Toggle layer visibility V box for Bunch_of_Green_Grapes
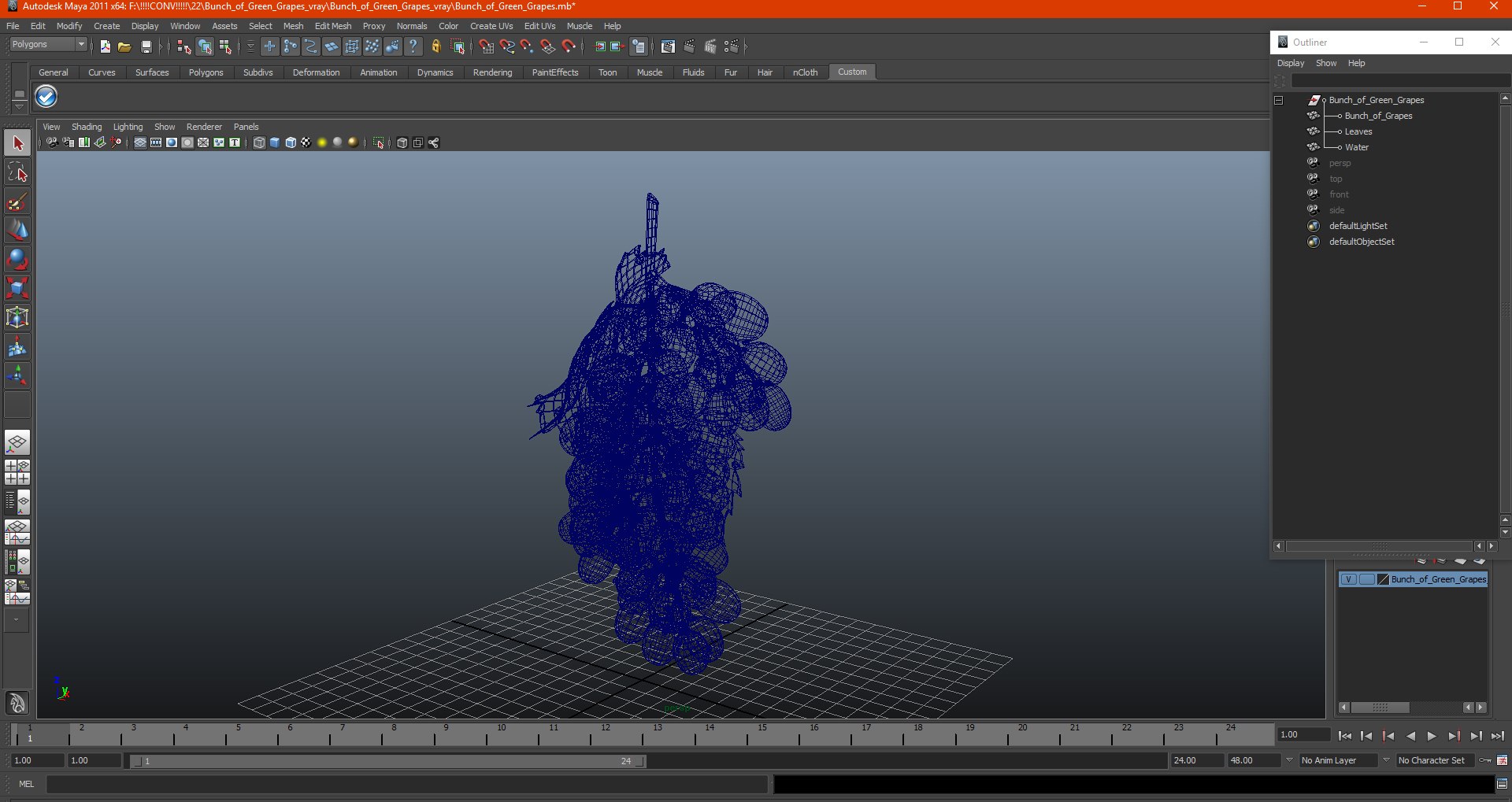 (x=1348, y=579)
